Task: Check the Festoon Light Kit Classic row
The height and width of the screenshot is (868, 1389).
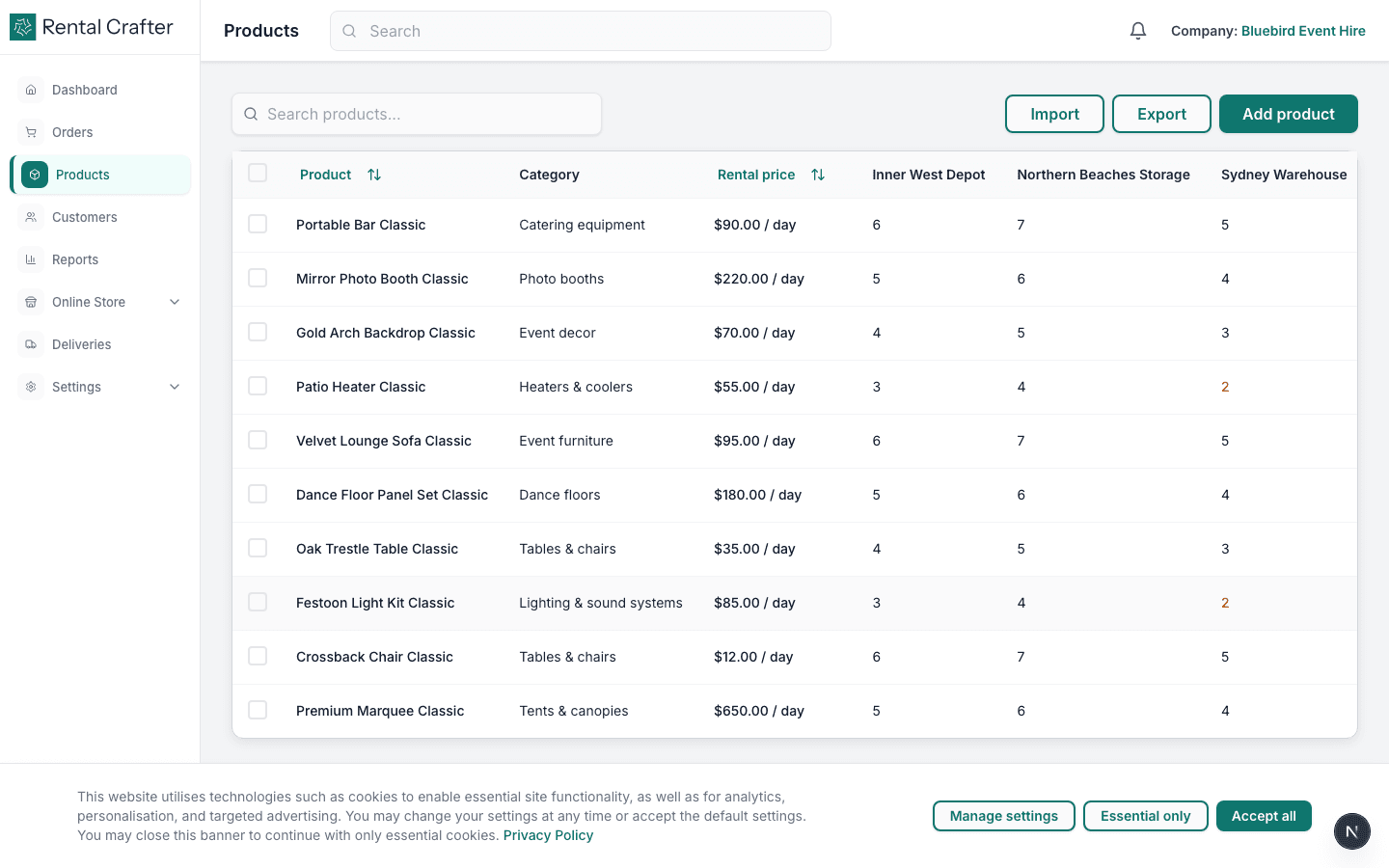Action: coord(258,602)
